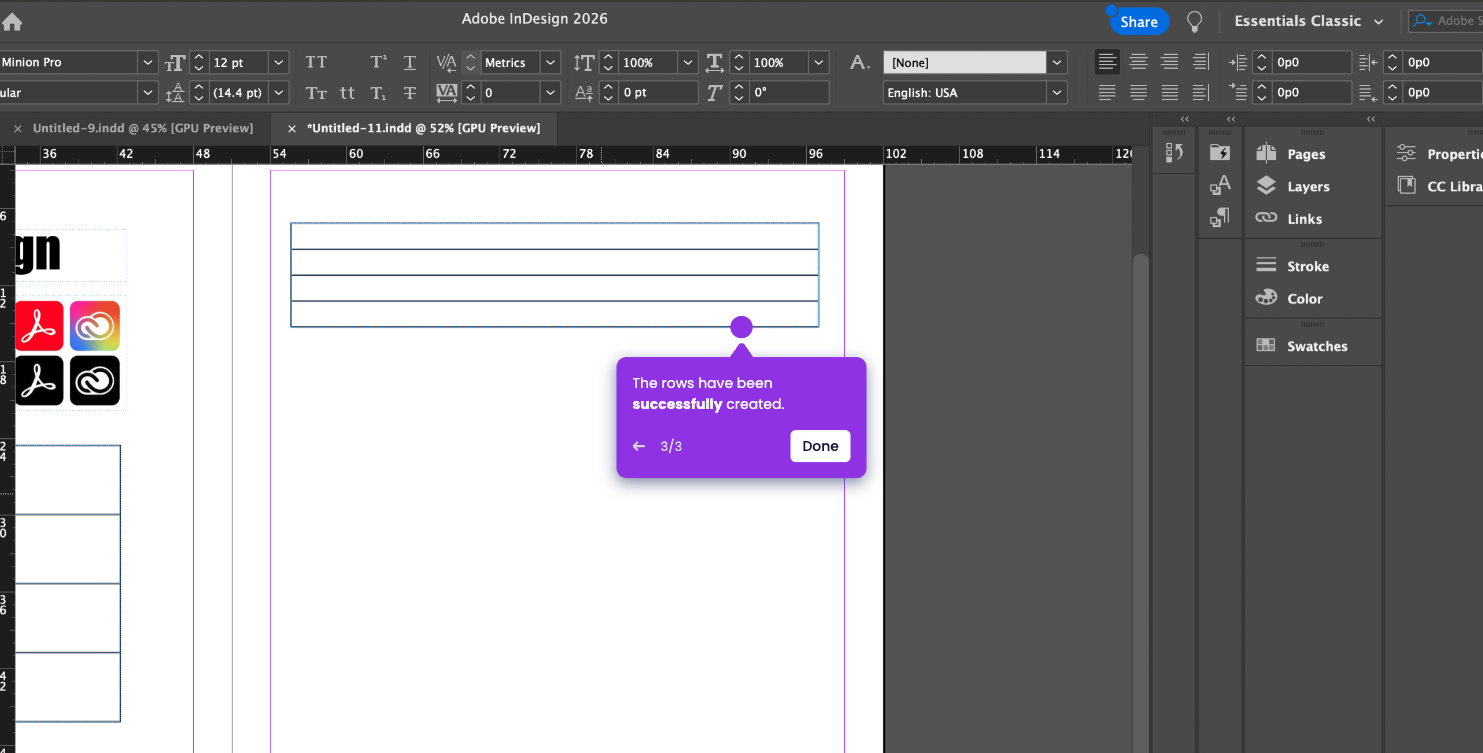Open the English: USA language dropdown
Viewport: 1483px width, 753px height.
pyautogui.click(x=1057, y=92)
